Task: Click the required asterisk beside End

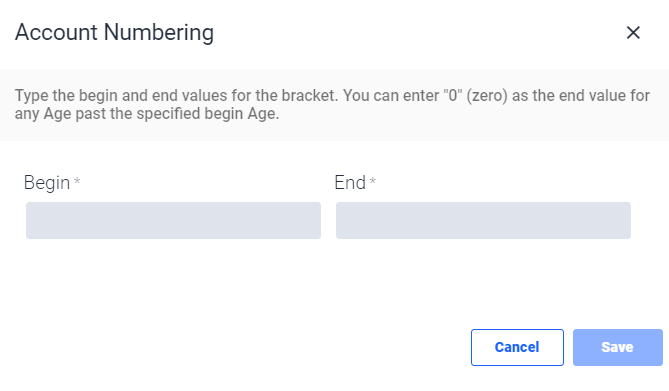Action: pos(372,181)
